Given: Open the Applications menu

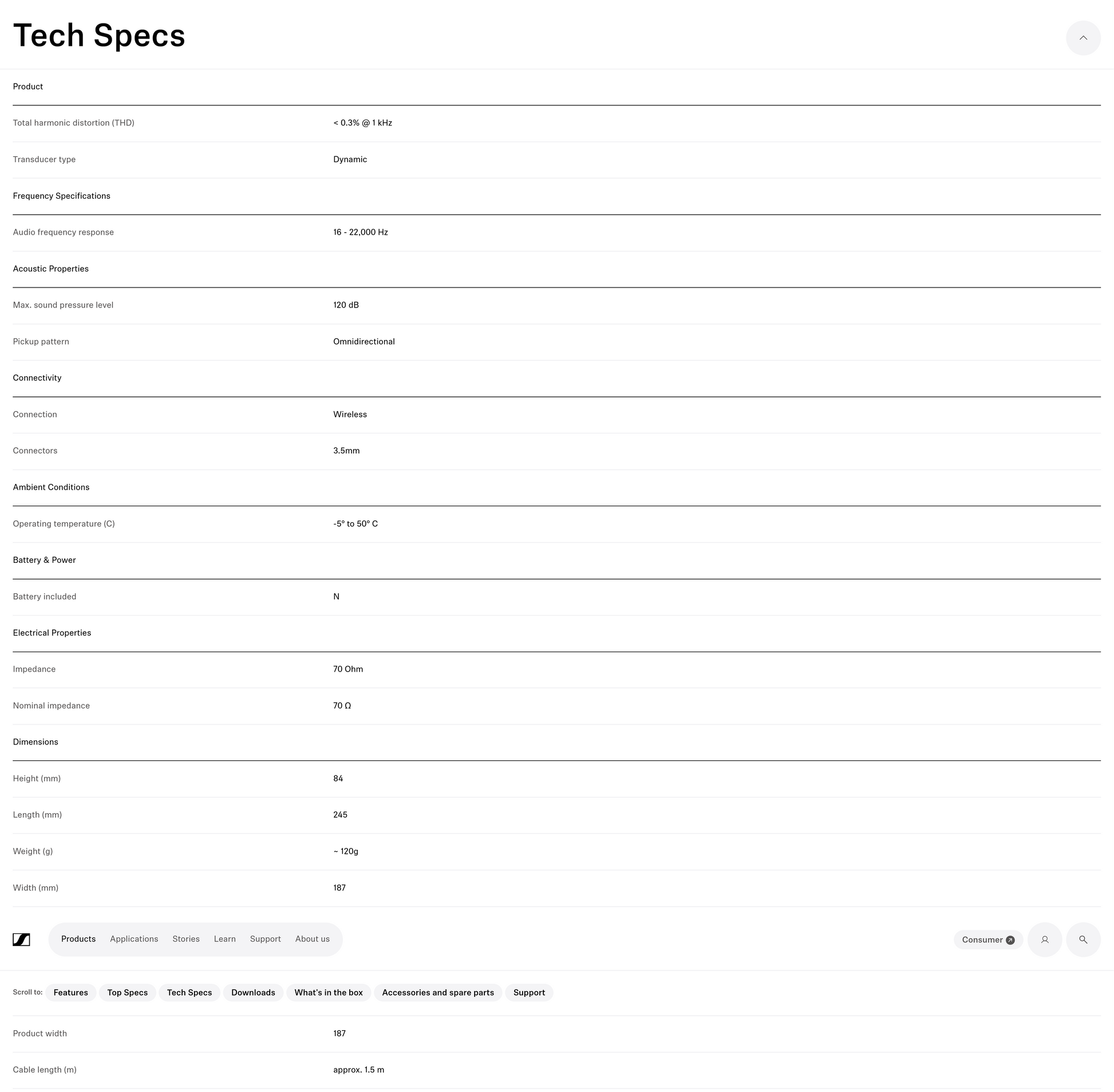Looking at the screenshot, I should pyautogui.click(x=133, y=939).
